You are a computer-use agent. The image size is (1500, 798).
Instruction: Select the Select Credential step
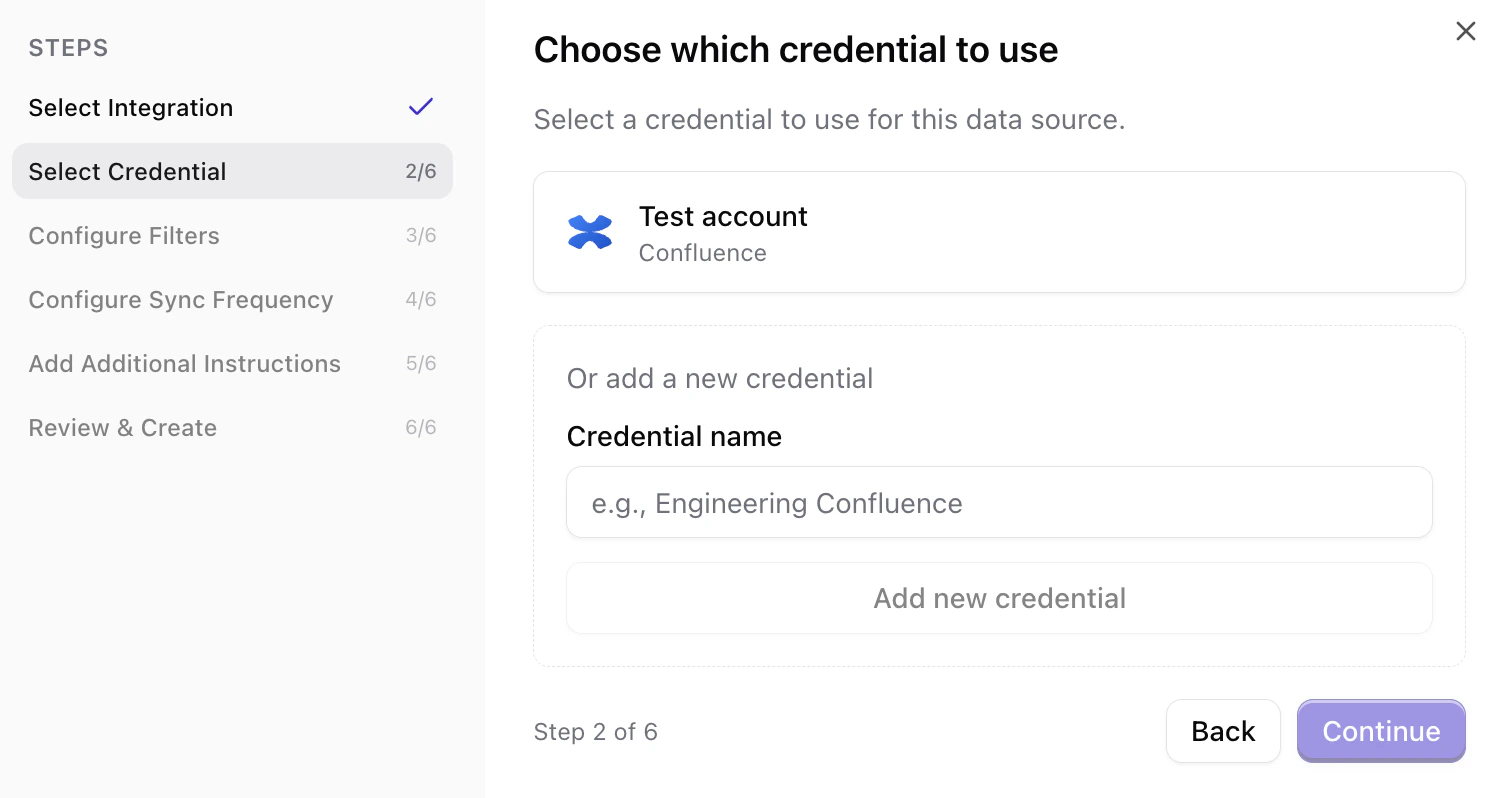[127, 171]
